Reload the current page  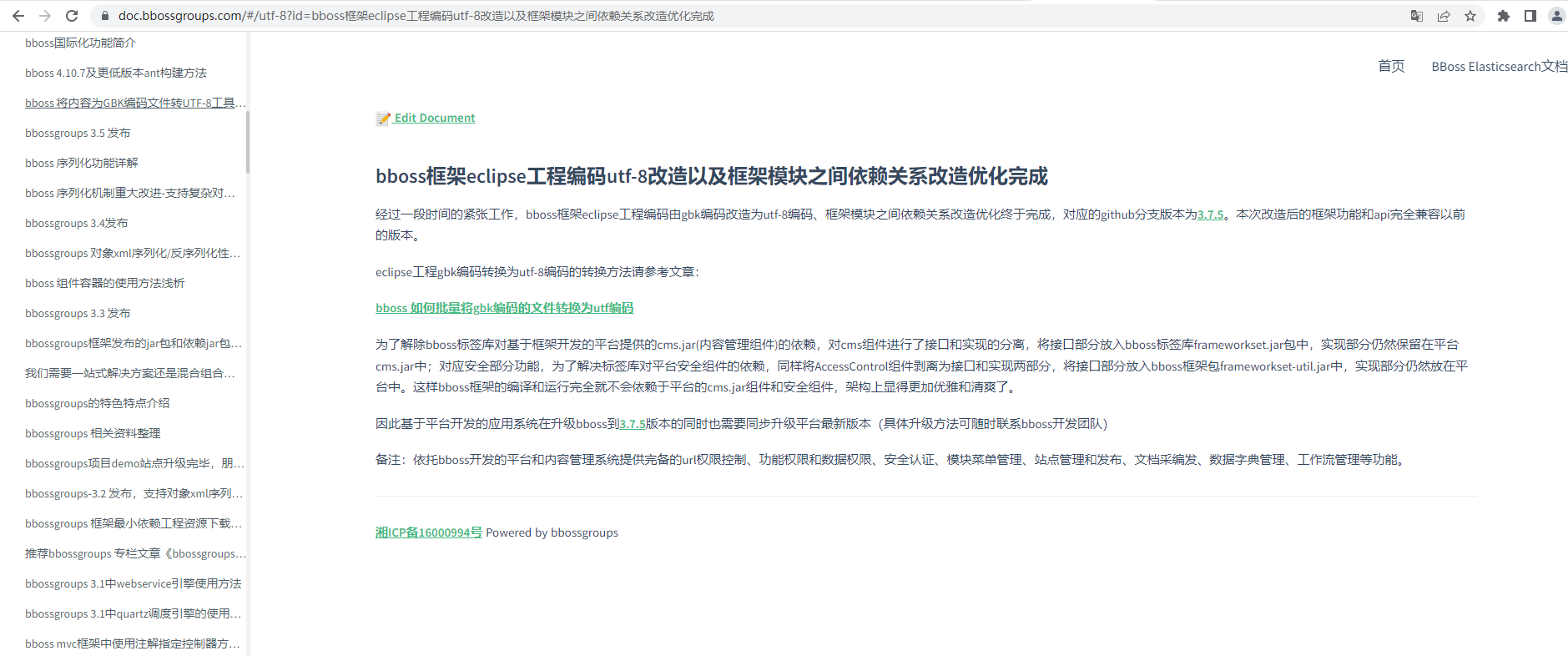point(72,16)
